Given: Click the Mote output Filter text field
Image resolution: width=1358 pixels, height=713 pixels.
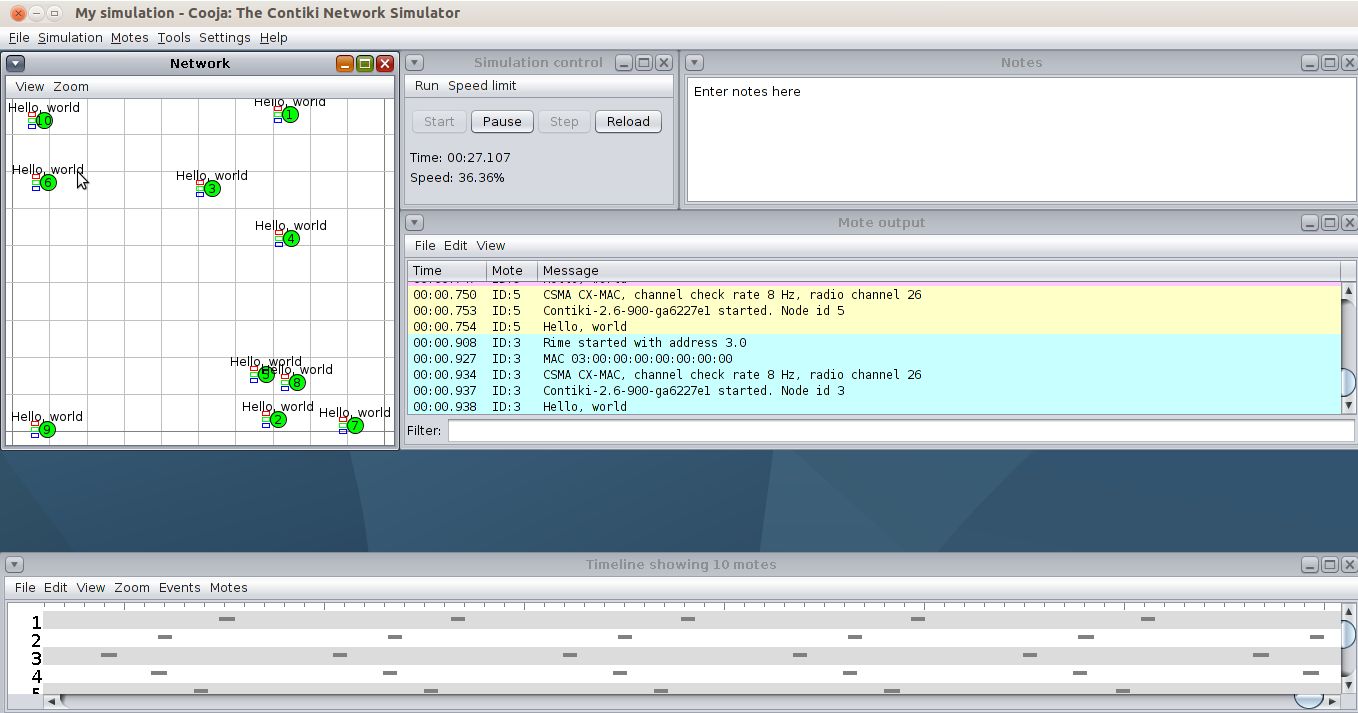Looking at the screenshot, I should [x=900, y=431].
